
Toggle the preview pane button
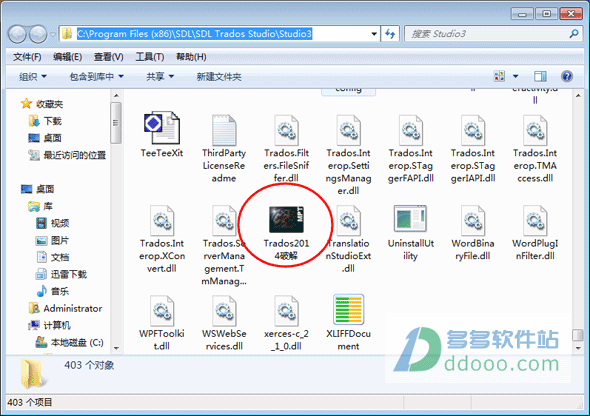(540, 76)
